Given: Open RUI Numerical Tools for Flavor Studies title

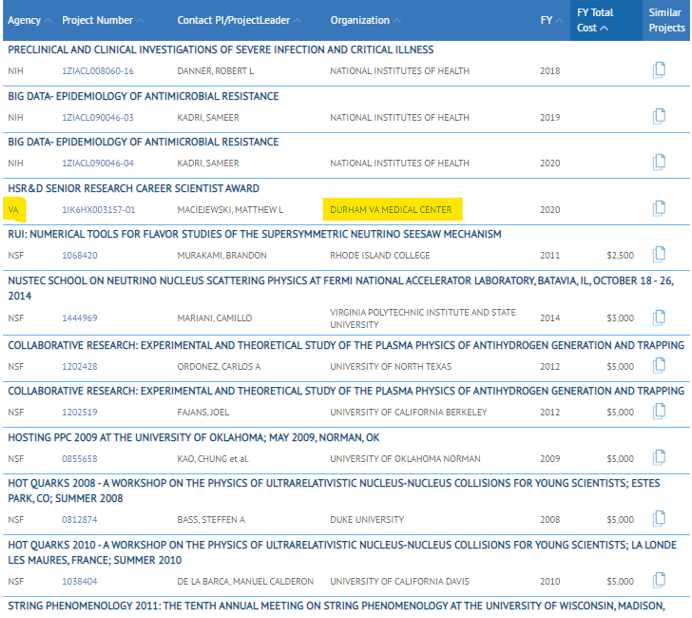Looking at the screenshot, I should 255,234.
